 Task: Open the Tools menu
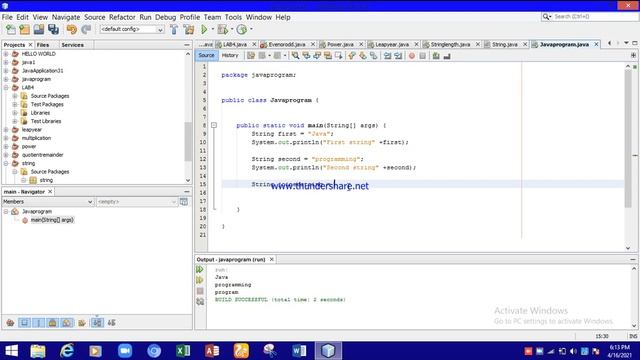click(233, 17)
